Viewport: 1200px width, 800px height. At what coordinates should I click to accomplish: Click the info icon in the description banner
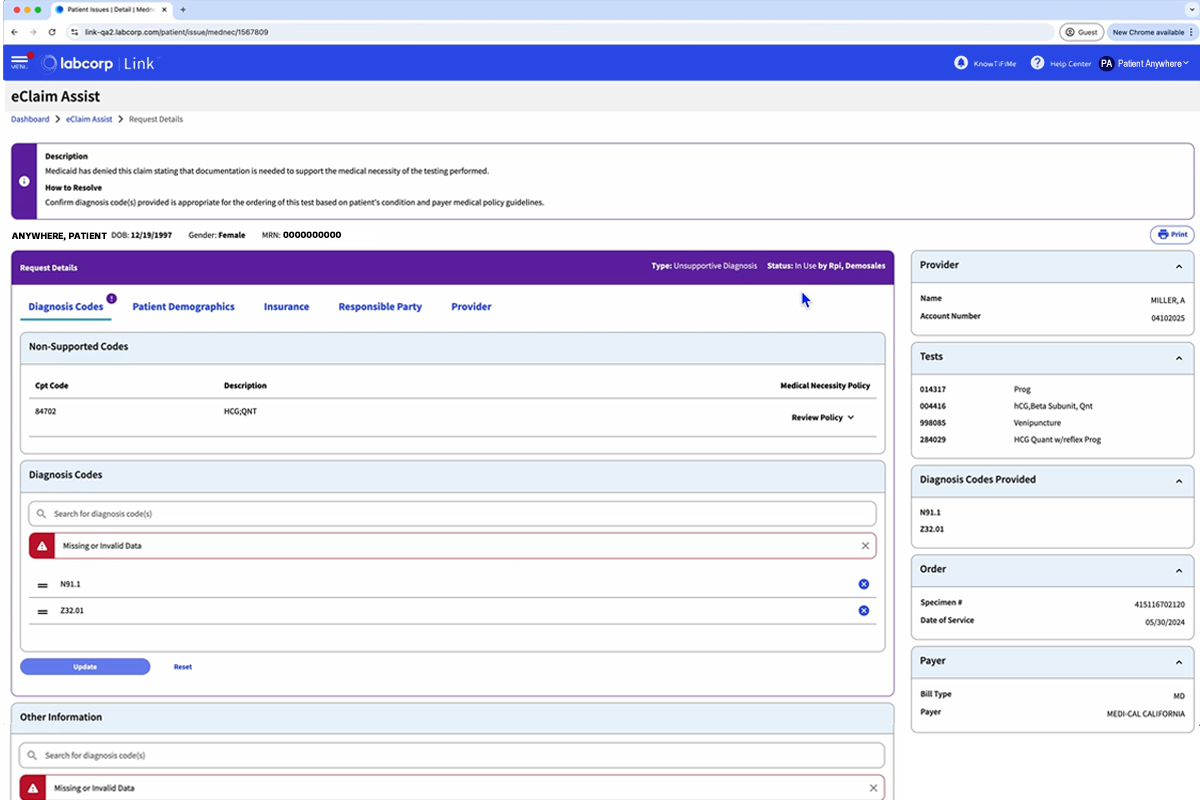23,181
